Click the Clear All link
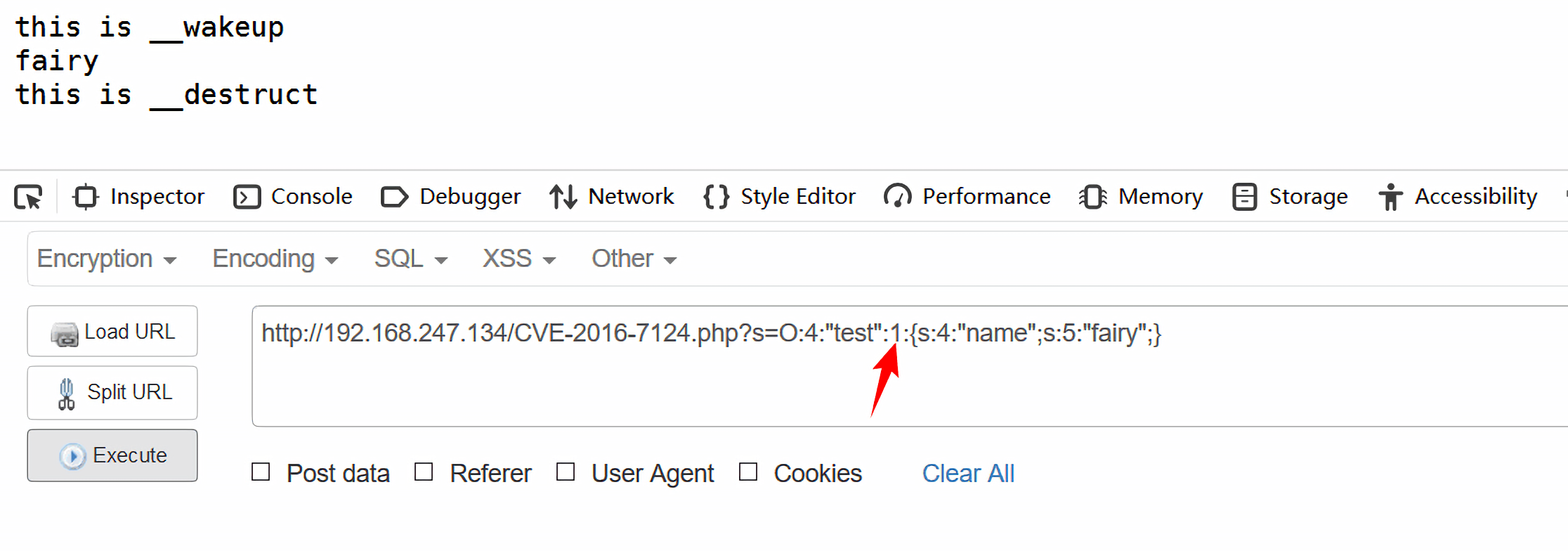This screenshot has width=1568, height=551. [x=968, y=473]
